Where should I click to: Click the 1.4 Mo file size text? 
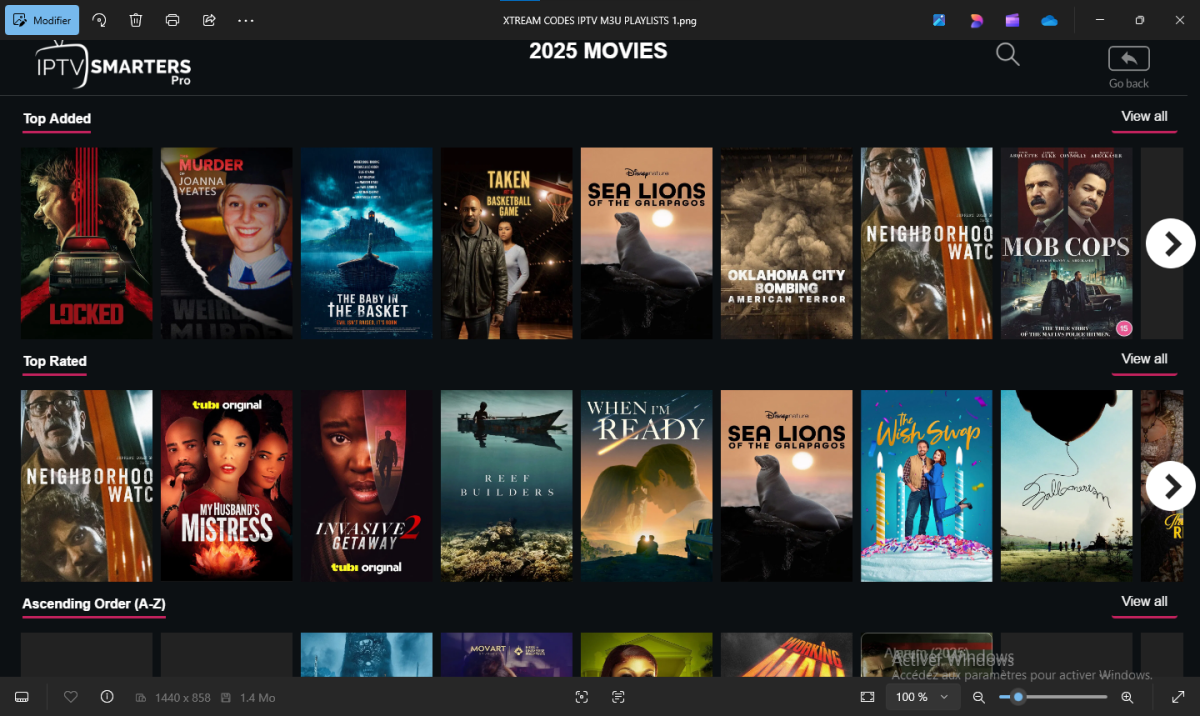click(x=257, y=697)
